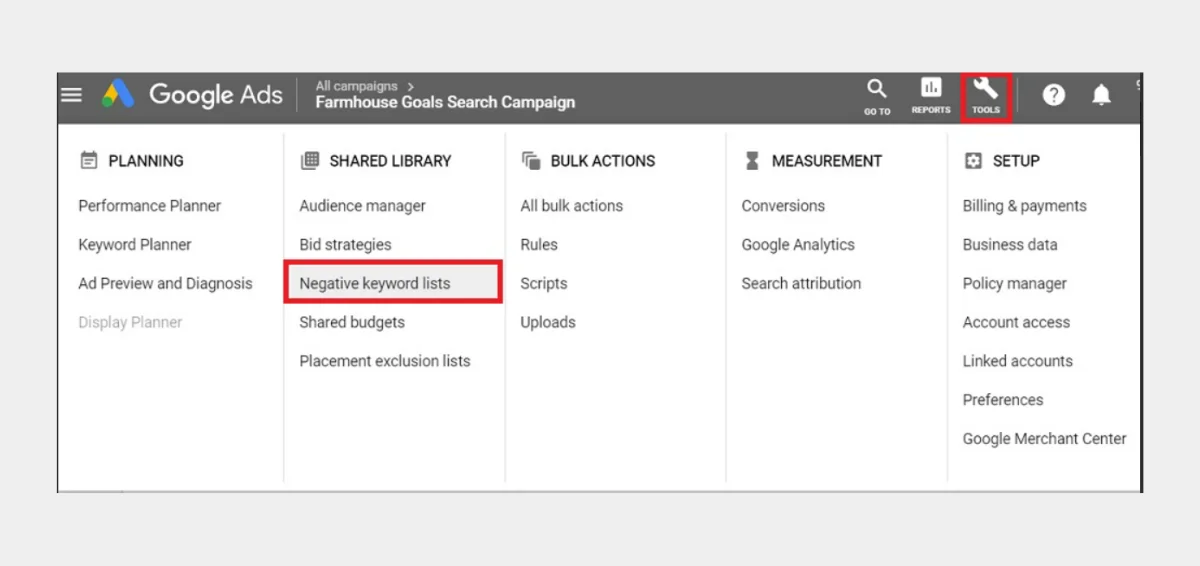Open Google Analytics
1200x566 pixels.
tap(798, 245)
